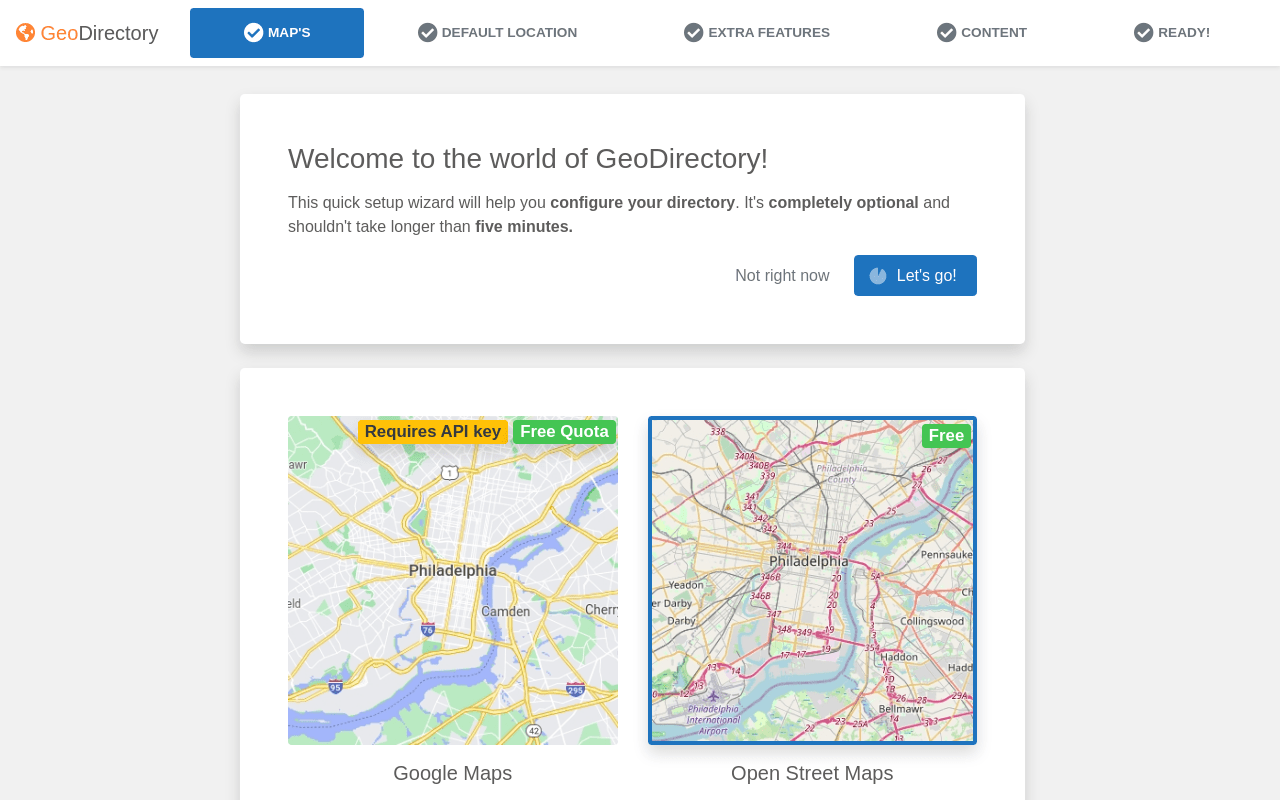Click the Google Maps label
This screenshot has height=800, width=1280.
pyautogui.click(x=453, y=773)
